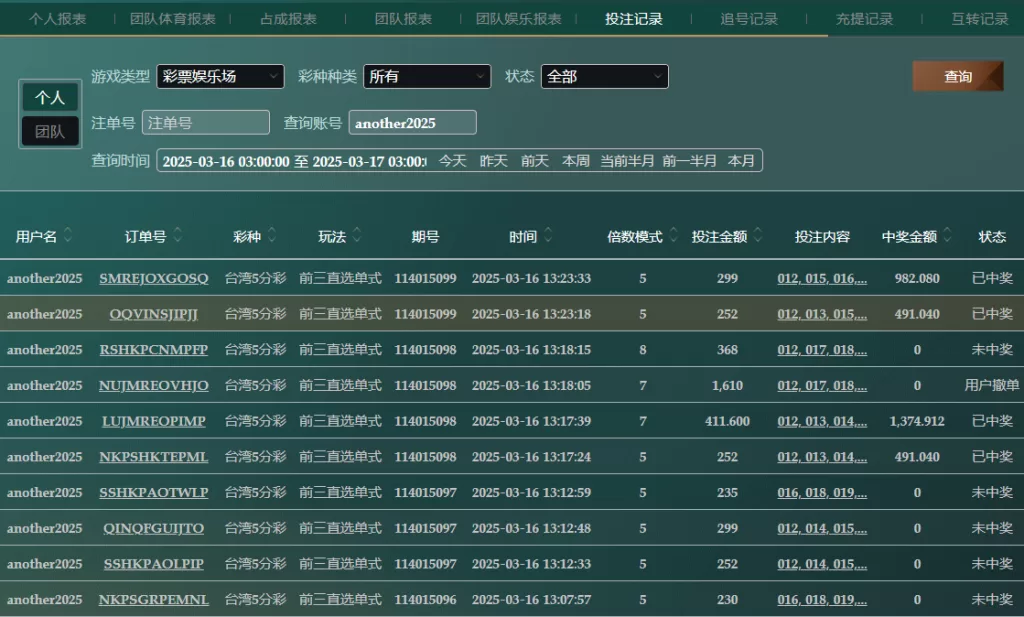
Task: View bet content for order NKPSGRPEMNL
Action: point(822,599)
